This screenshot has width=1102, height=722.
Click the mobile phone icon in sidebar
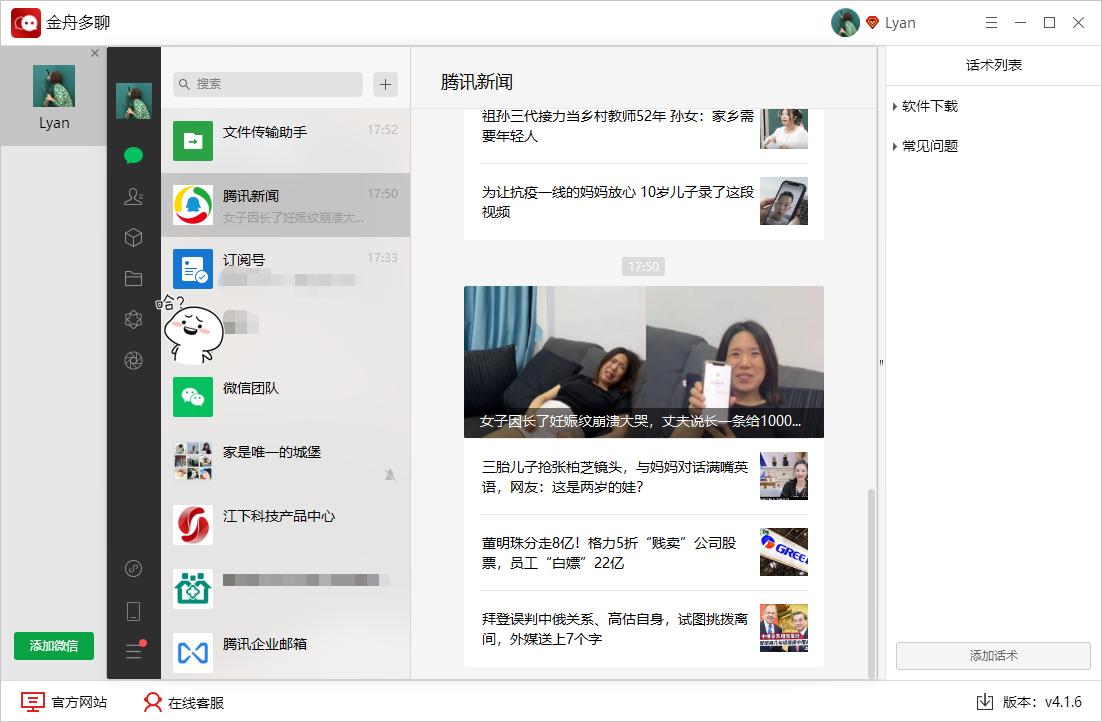click(x=134, y=609)
